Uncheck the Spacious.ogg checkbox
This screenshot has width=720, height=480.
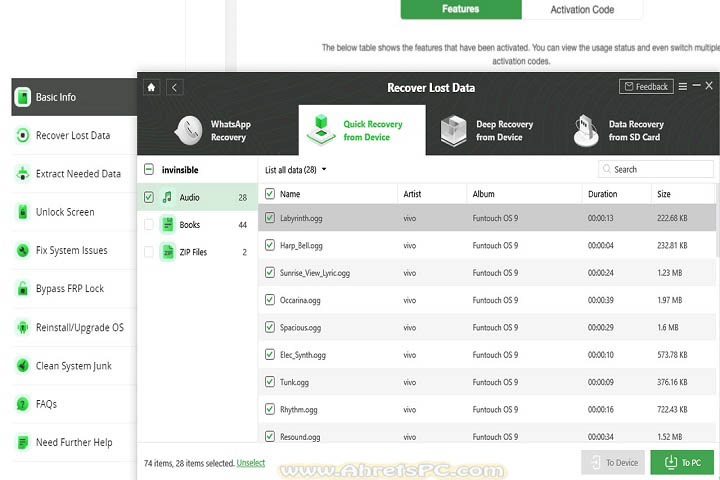point(270,327)
